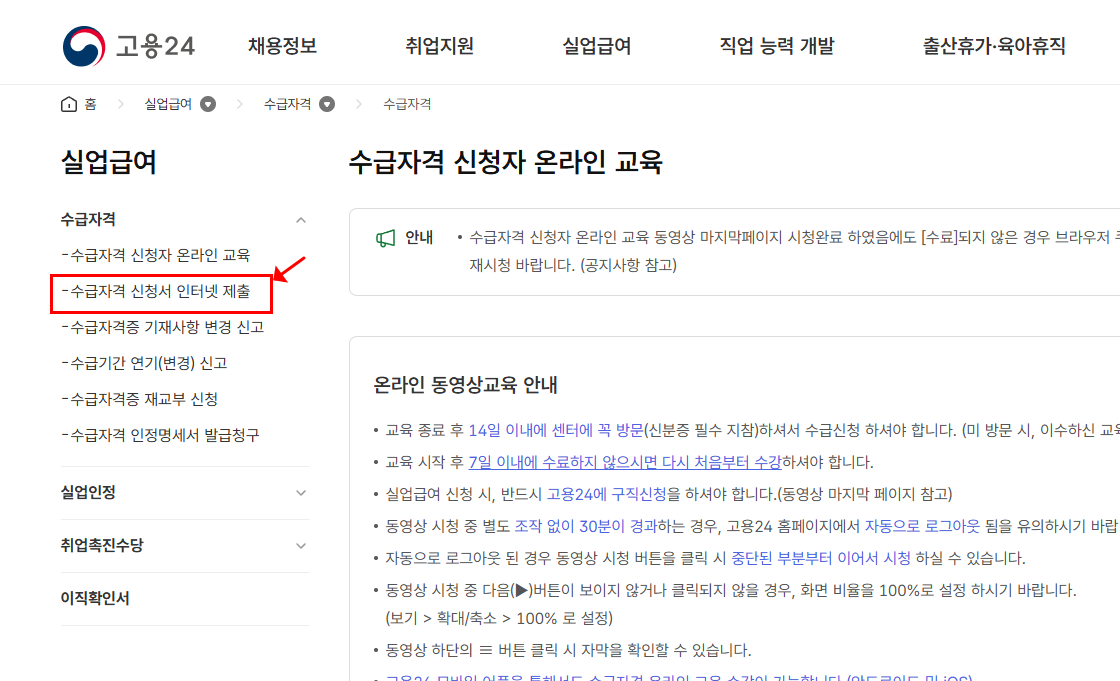Expand the 취업촉진수당 sidebar section
Viewport: 1120px width, 681px height.
[301, 546]
